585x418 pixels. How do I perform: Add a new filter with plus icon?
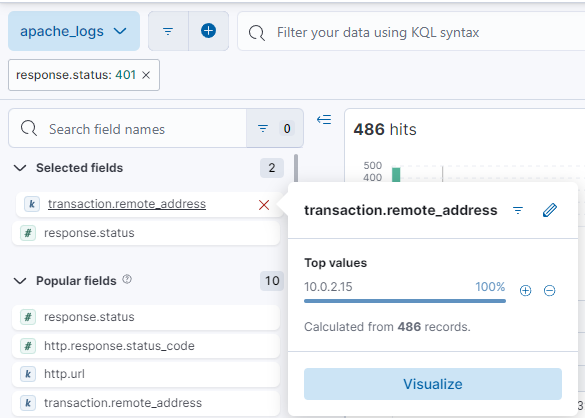pyautogui.click(x=209, y=31)
